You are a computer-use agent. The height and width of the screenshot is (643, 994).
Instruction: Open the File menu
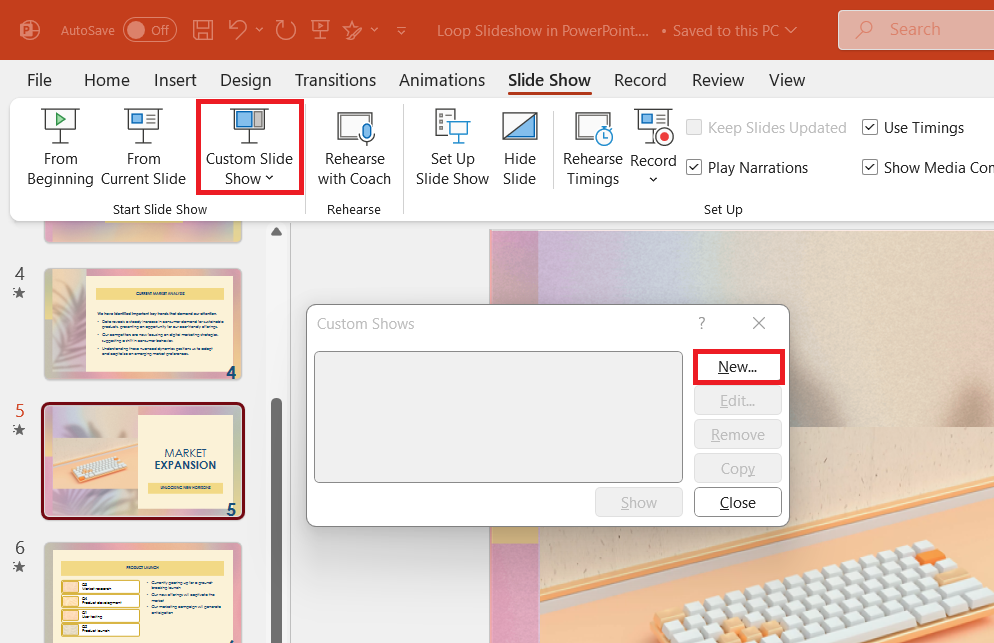(39, 80)
